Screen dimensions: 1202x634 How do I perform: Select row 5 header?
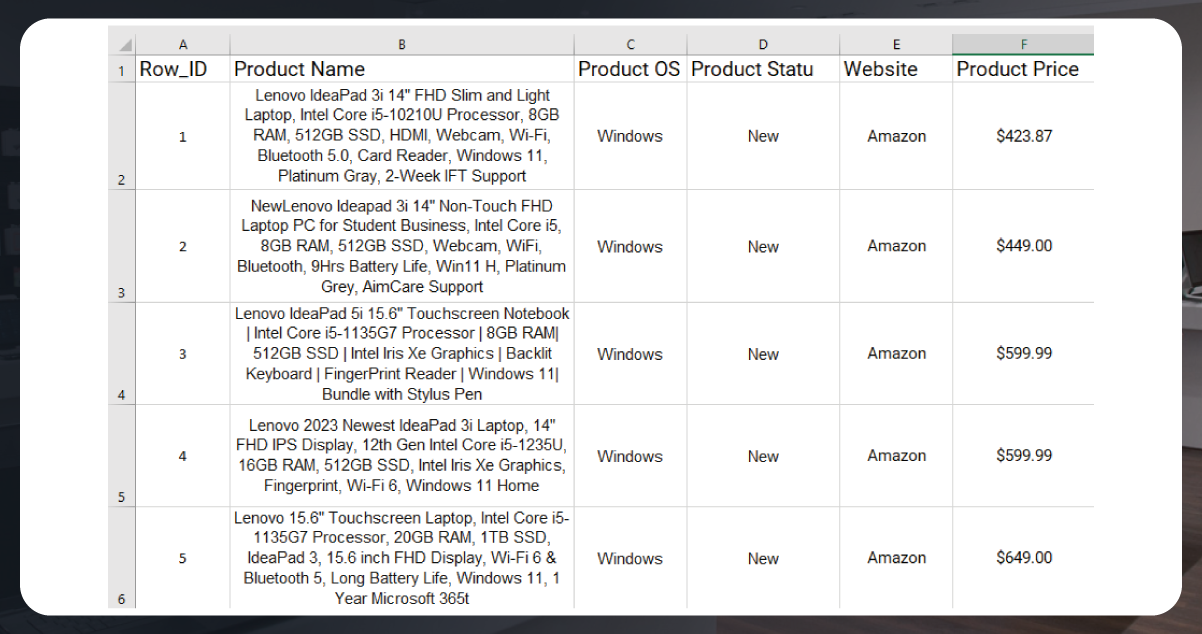click(x=122, y=456)
